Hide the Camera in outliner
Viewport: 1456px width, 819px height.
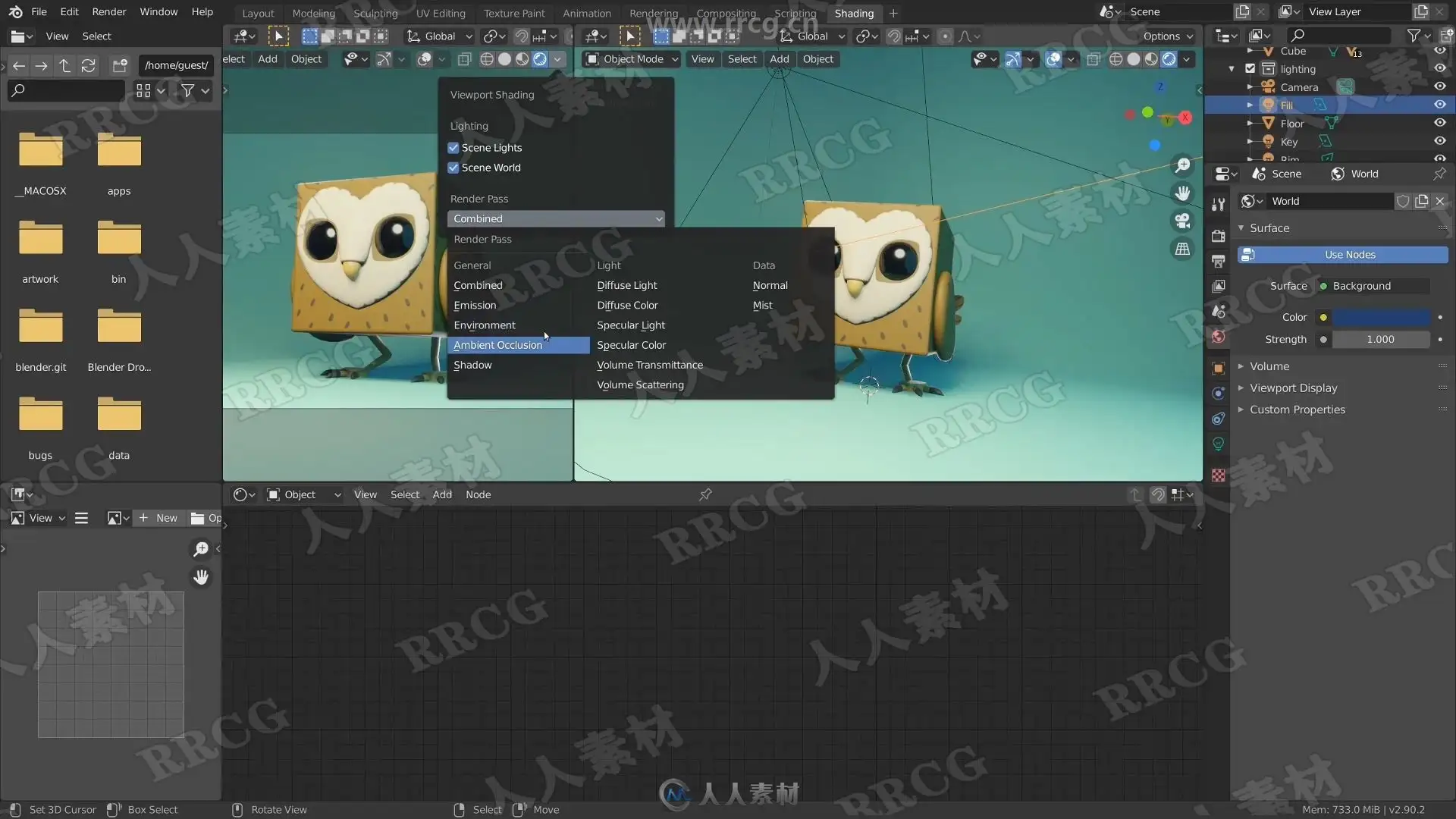coord(1439,86)
